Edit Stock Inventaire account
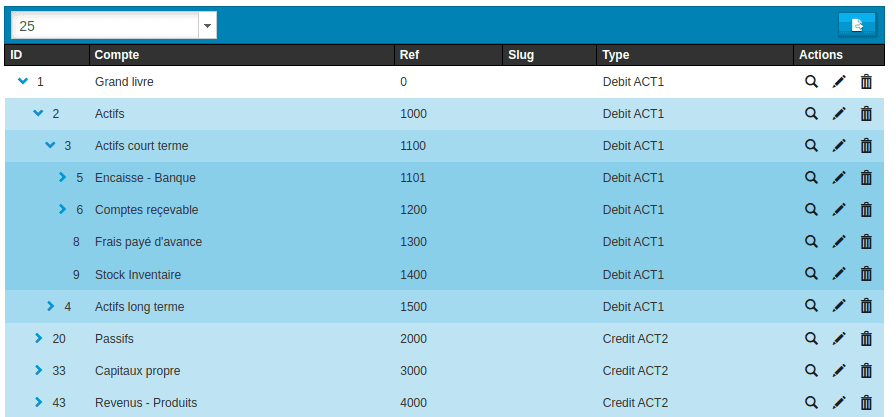 click(x=839, y=274)
